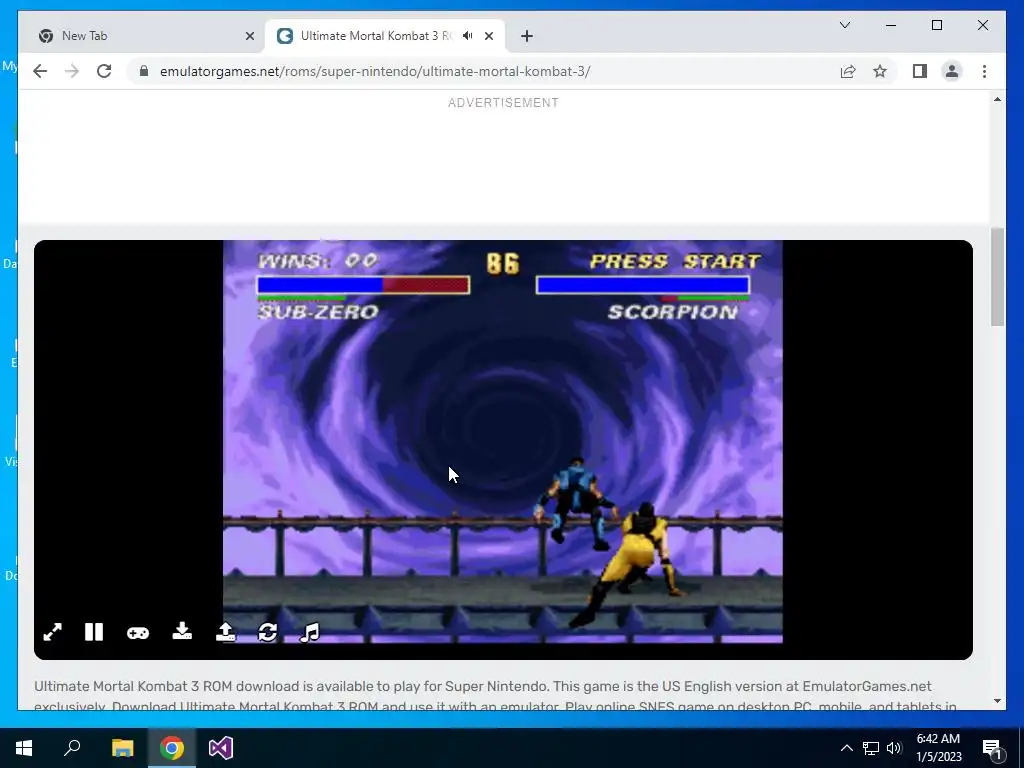Close the New Tab tab
This screenshot has height=768, width=1024.
(249, 36)
